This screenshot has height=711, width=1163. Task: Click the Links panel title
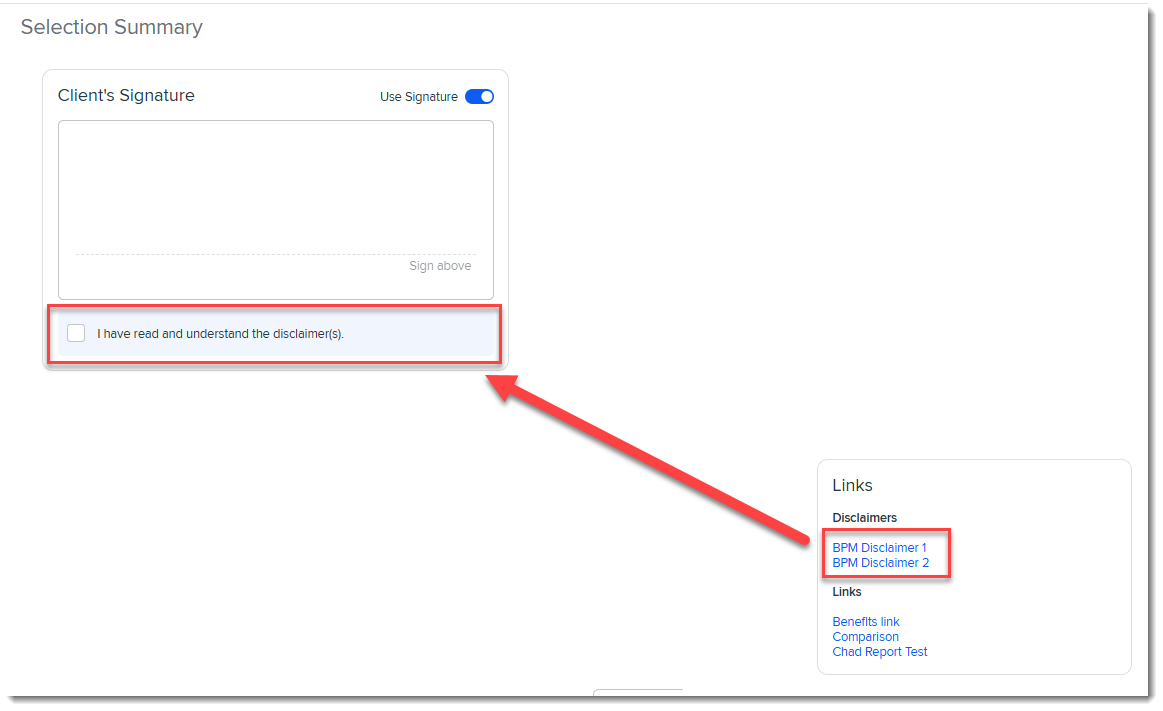pos(852,486)
